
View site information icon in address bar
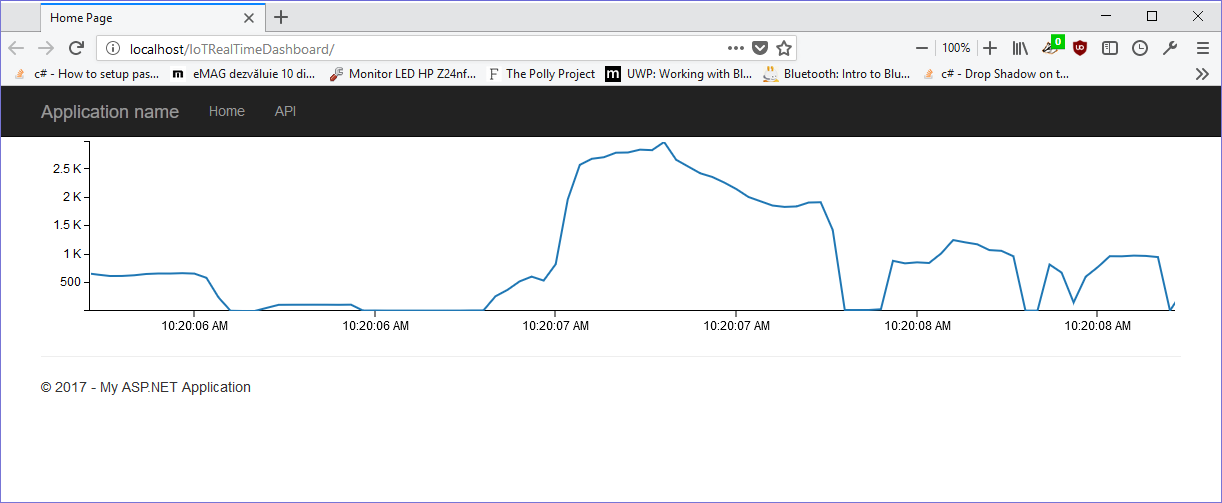point(113,48)
